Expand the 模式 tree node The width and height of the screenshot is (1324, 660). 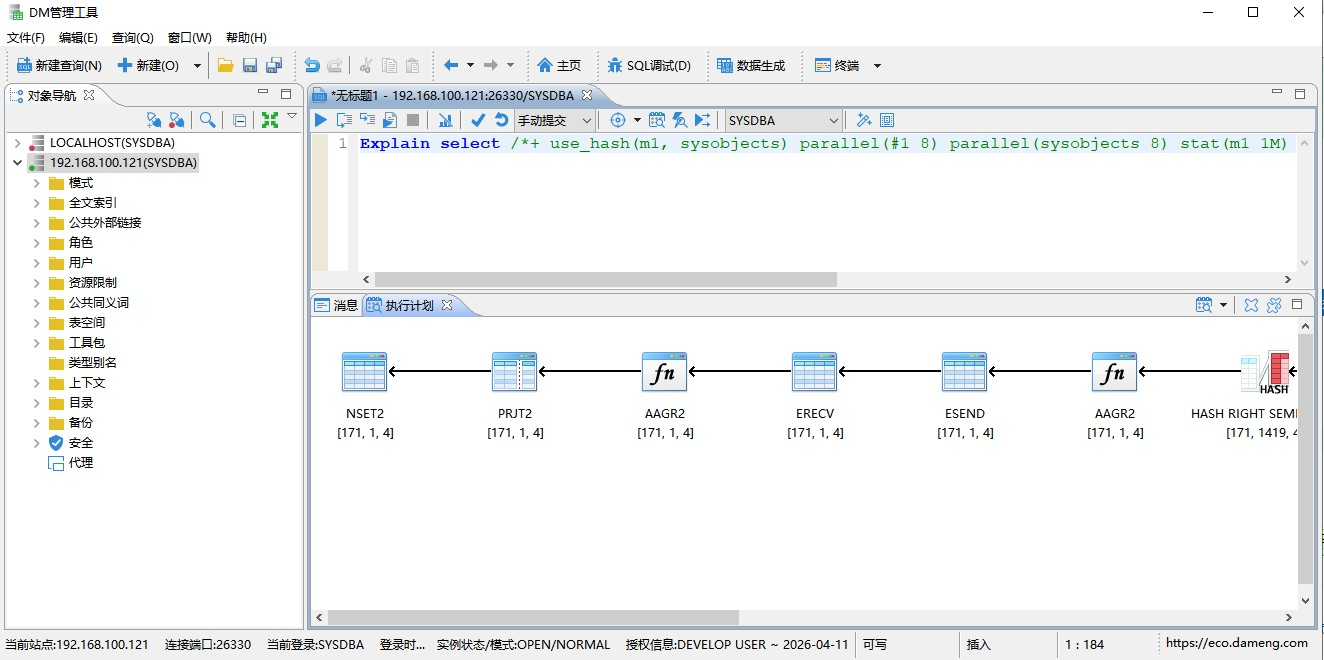tap(35, 182)
